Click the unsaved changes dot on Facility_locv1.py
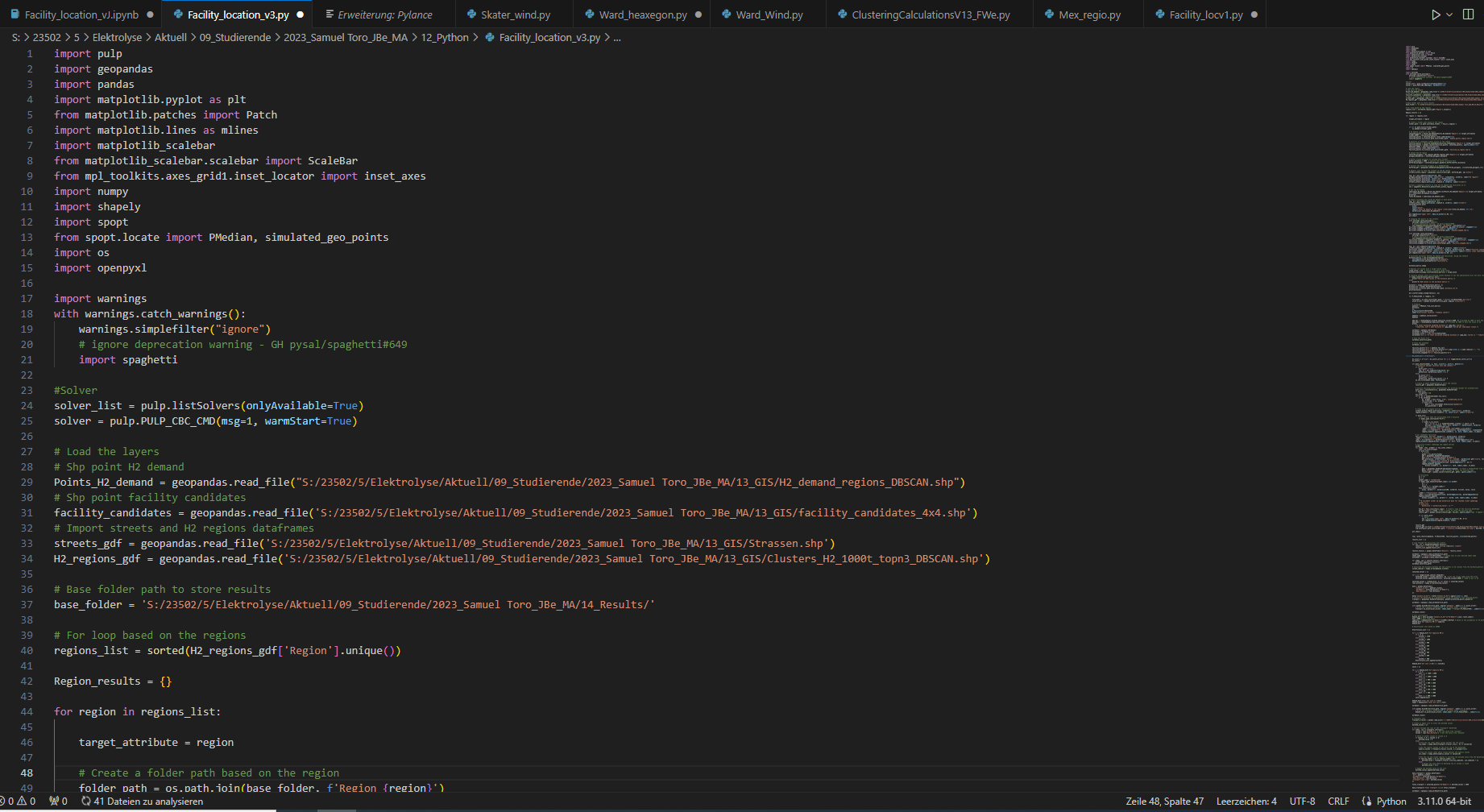Viewport: 1484px width, 812px height. click(x=1254, y=14)
